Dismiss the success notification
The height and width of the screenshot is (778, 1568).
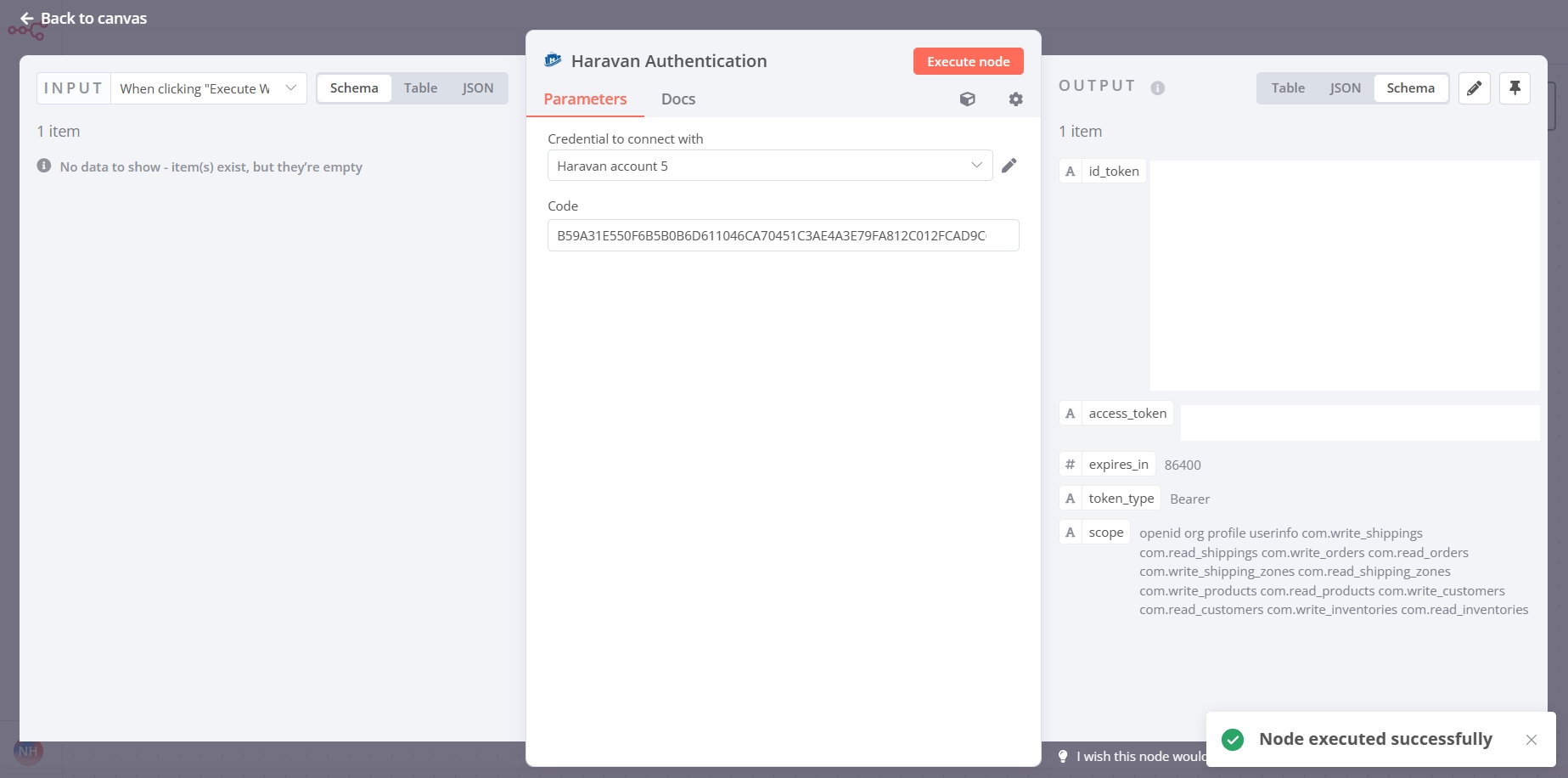pyautogui.click(x=1531, y=740)
